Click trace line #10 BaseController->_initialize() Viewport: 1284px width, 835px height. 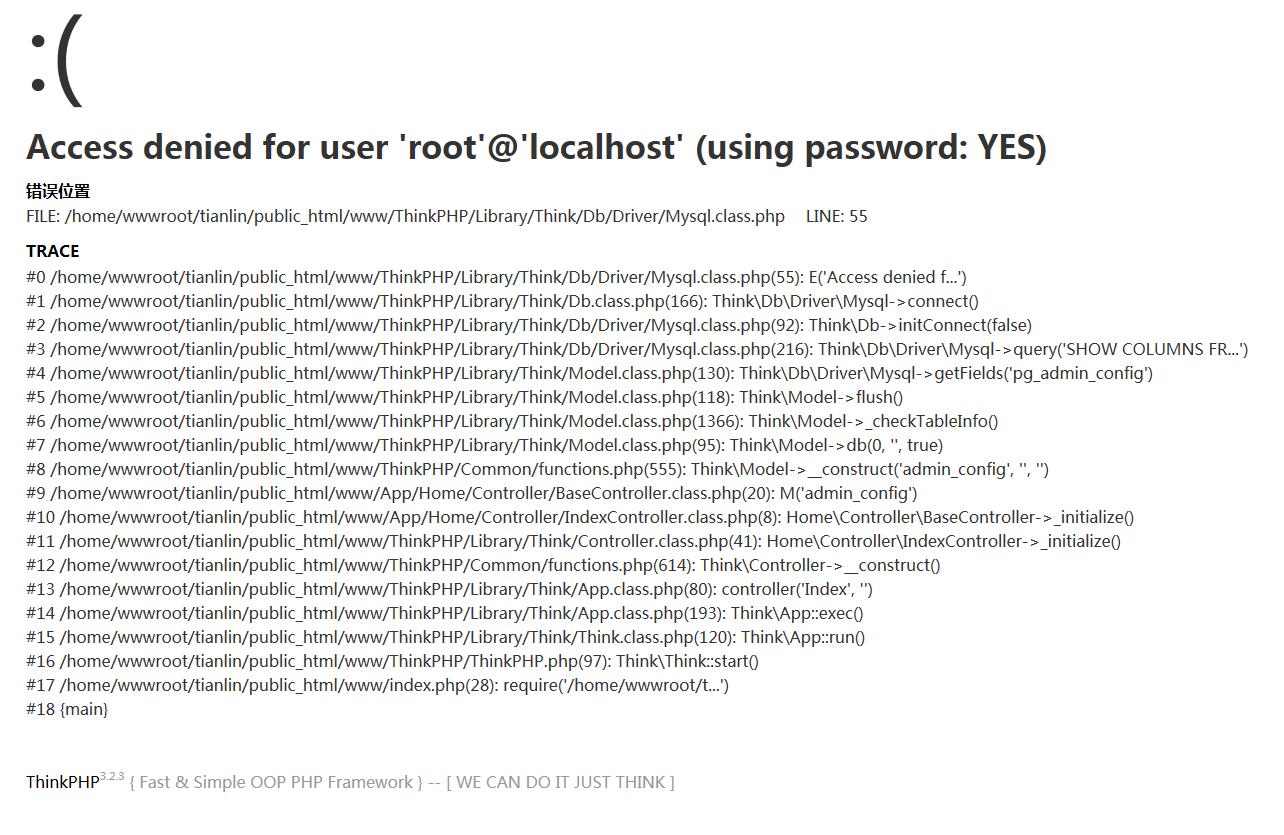pyautogui.click(x=580, y=517)
